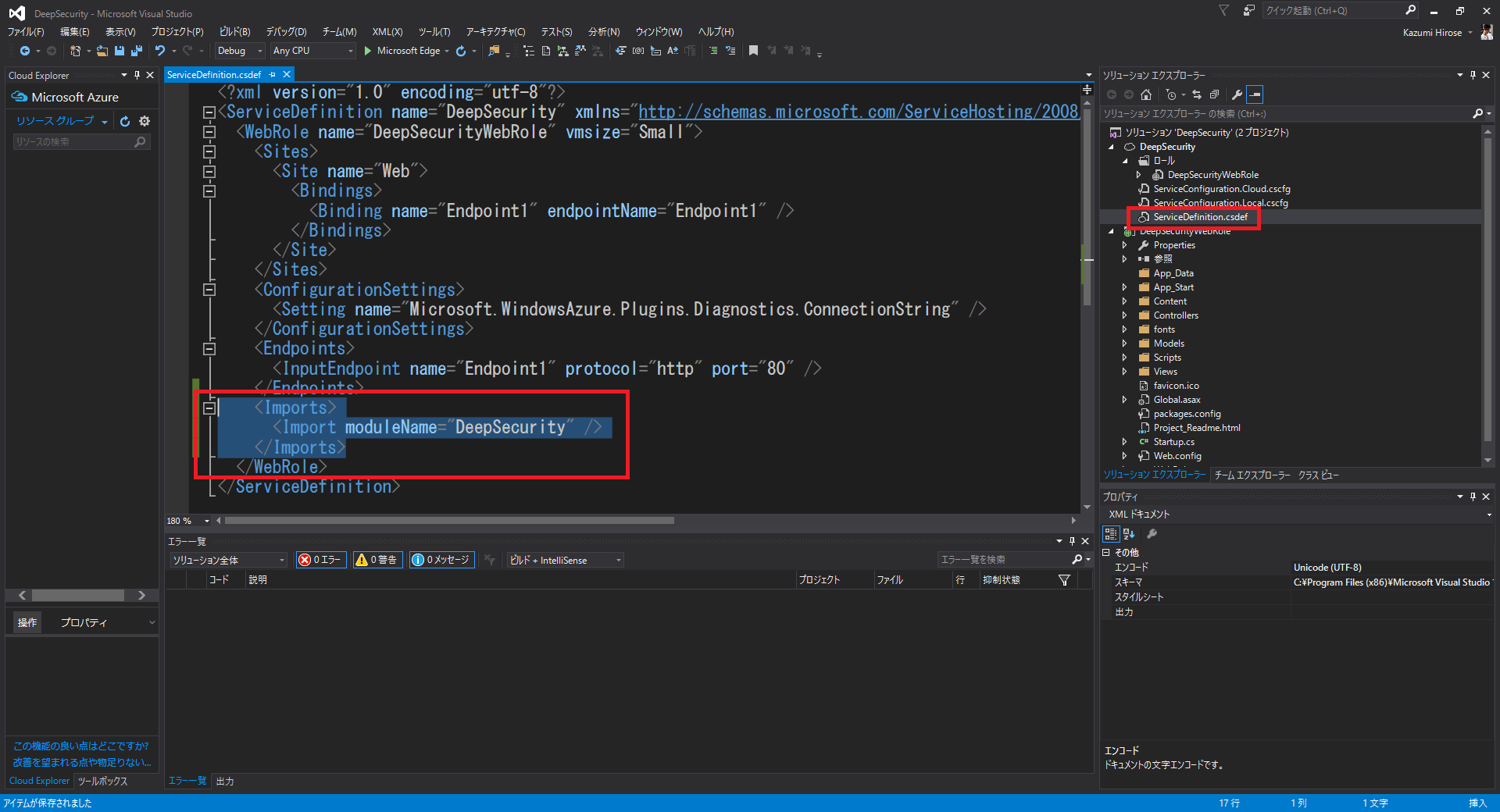
Task: Toggle auto-hide pin on Cloud Explorer panel
Action: [137, 76]
